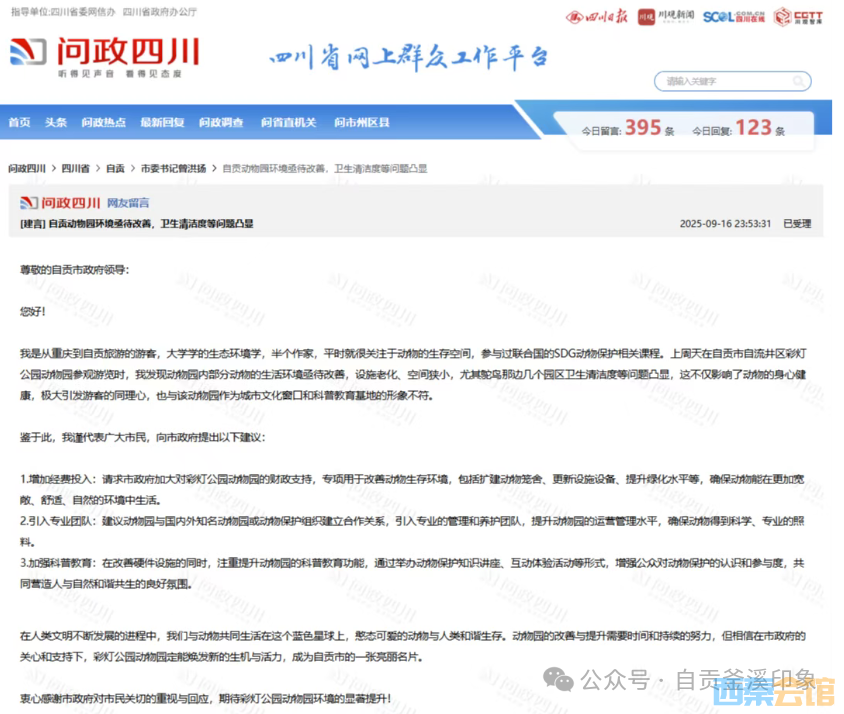Switch to the 问政调查 section
This screenshot has height=714, width=844.
221,122
